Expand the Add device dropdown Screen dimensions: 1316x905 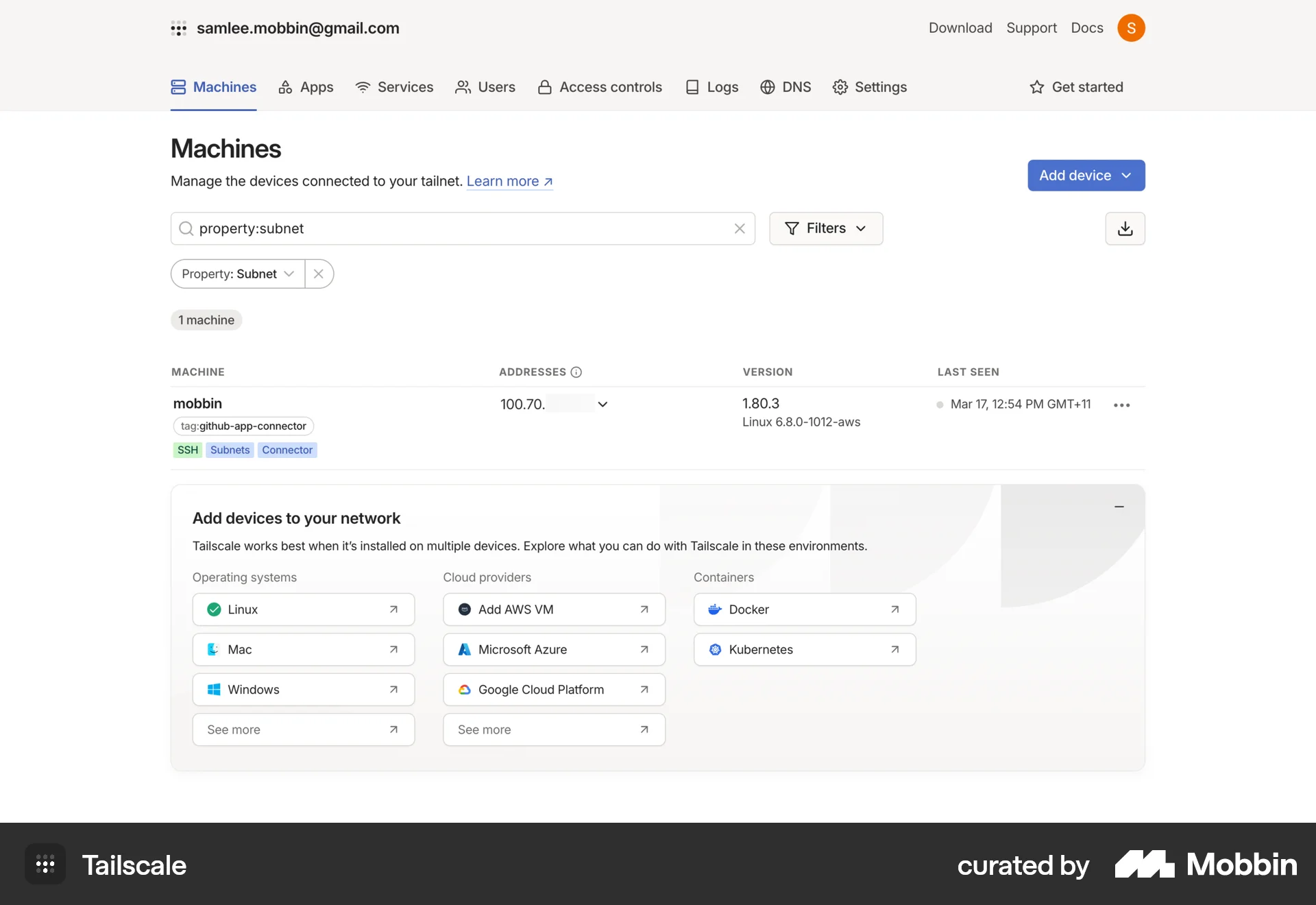click(x=1127, y=176)
